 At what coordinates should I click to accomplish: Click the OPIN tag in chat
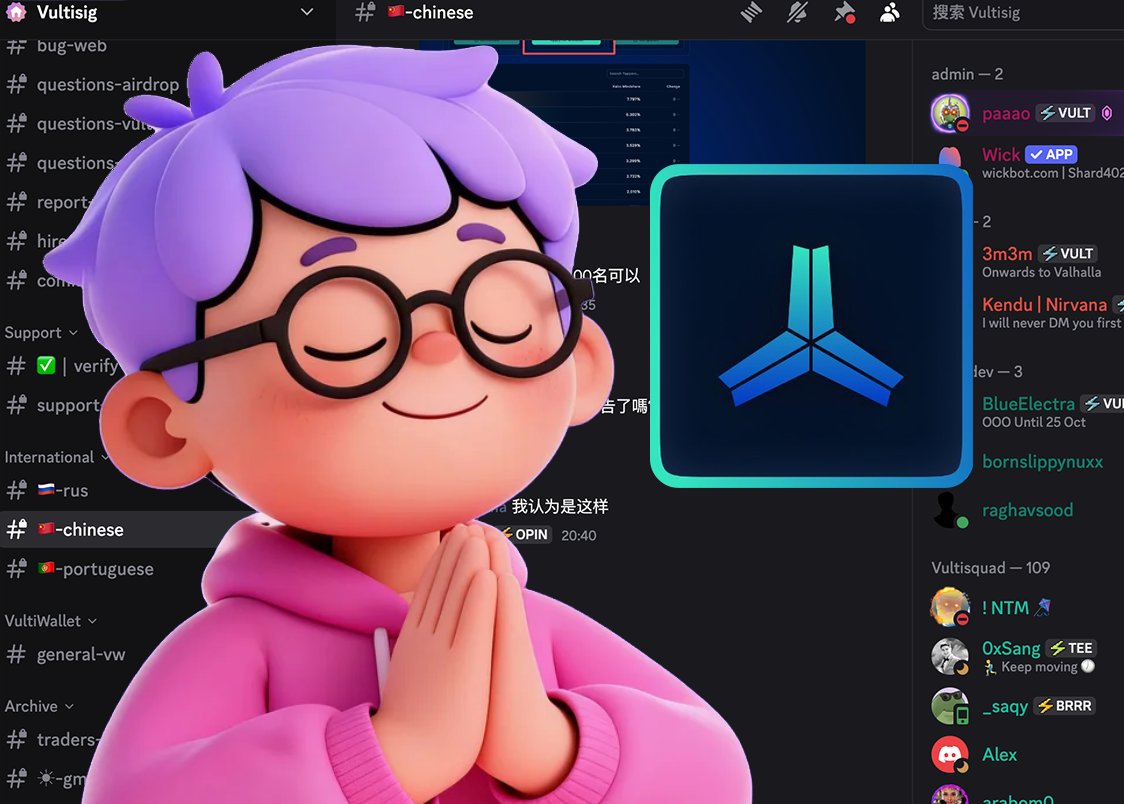coord(525,535)
